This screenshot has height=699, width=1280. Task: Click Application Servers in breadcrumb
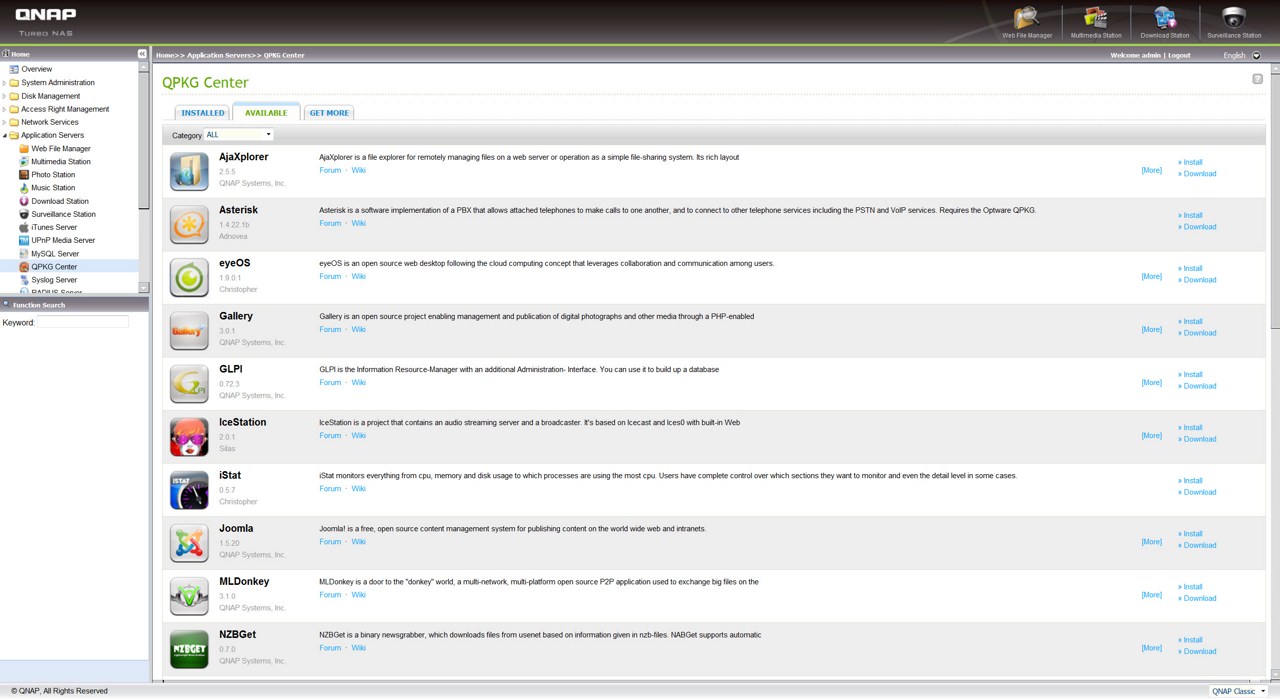[220, 55]
